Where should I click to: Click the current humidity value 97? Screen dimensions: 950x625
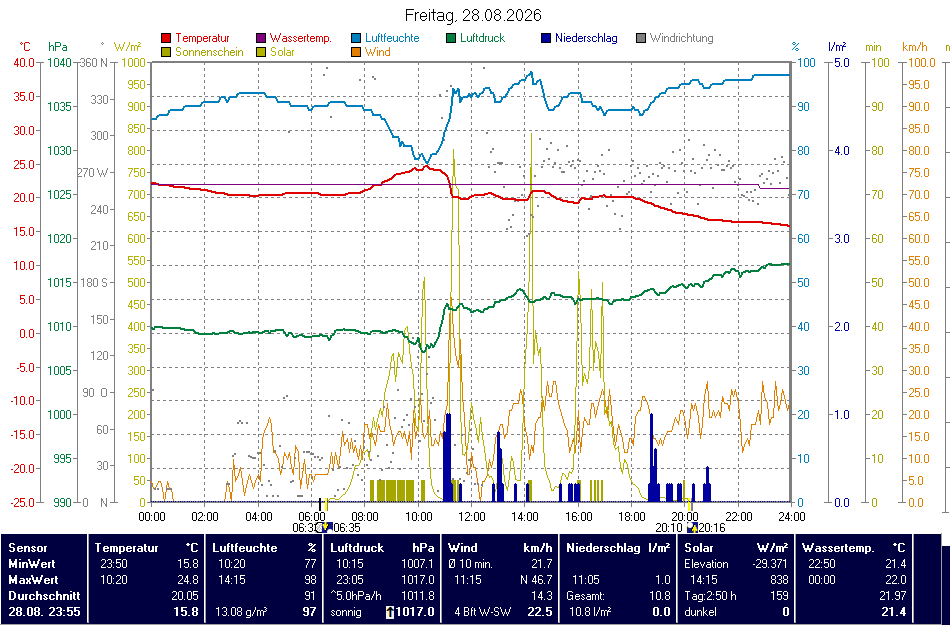pyautogui.click(x=310, y=612)
